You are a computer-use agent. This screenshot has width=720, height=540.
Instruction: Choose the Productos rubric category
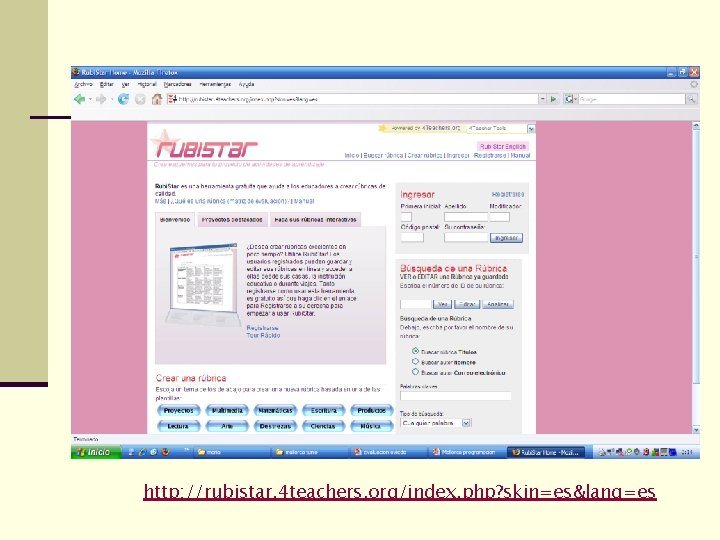[371, 410]
